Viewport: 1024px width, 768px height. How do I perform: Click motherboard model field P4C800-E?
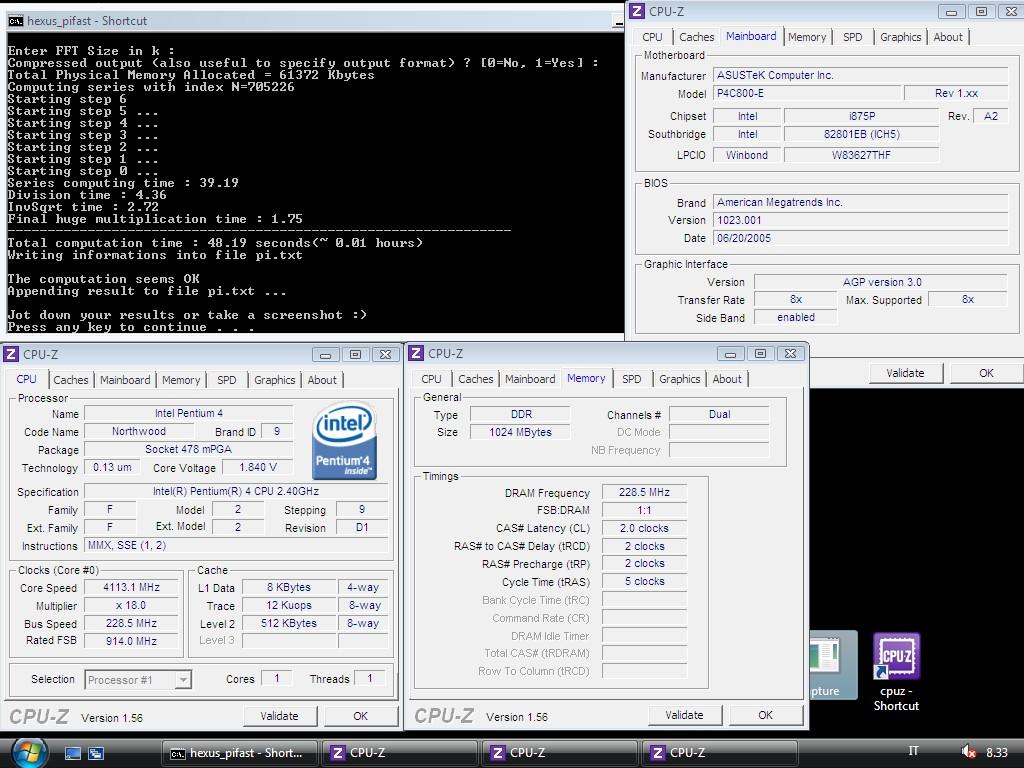[x=806, y=93]
